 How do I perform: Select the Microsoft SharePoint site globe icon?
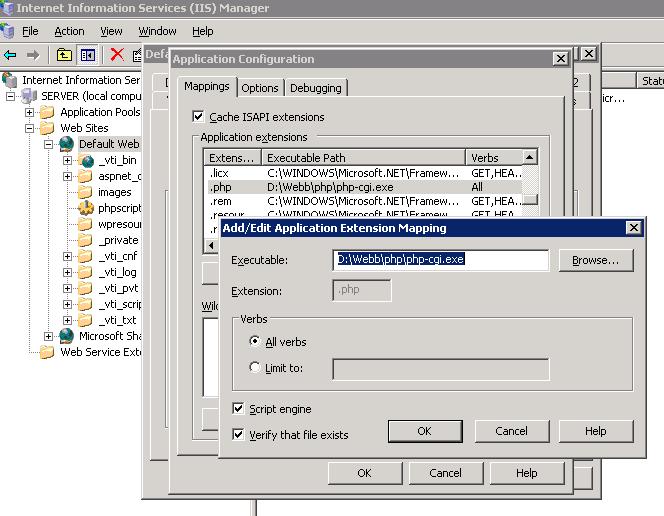coord(66,336)
